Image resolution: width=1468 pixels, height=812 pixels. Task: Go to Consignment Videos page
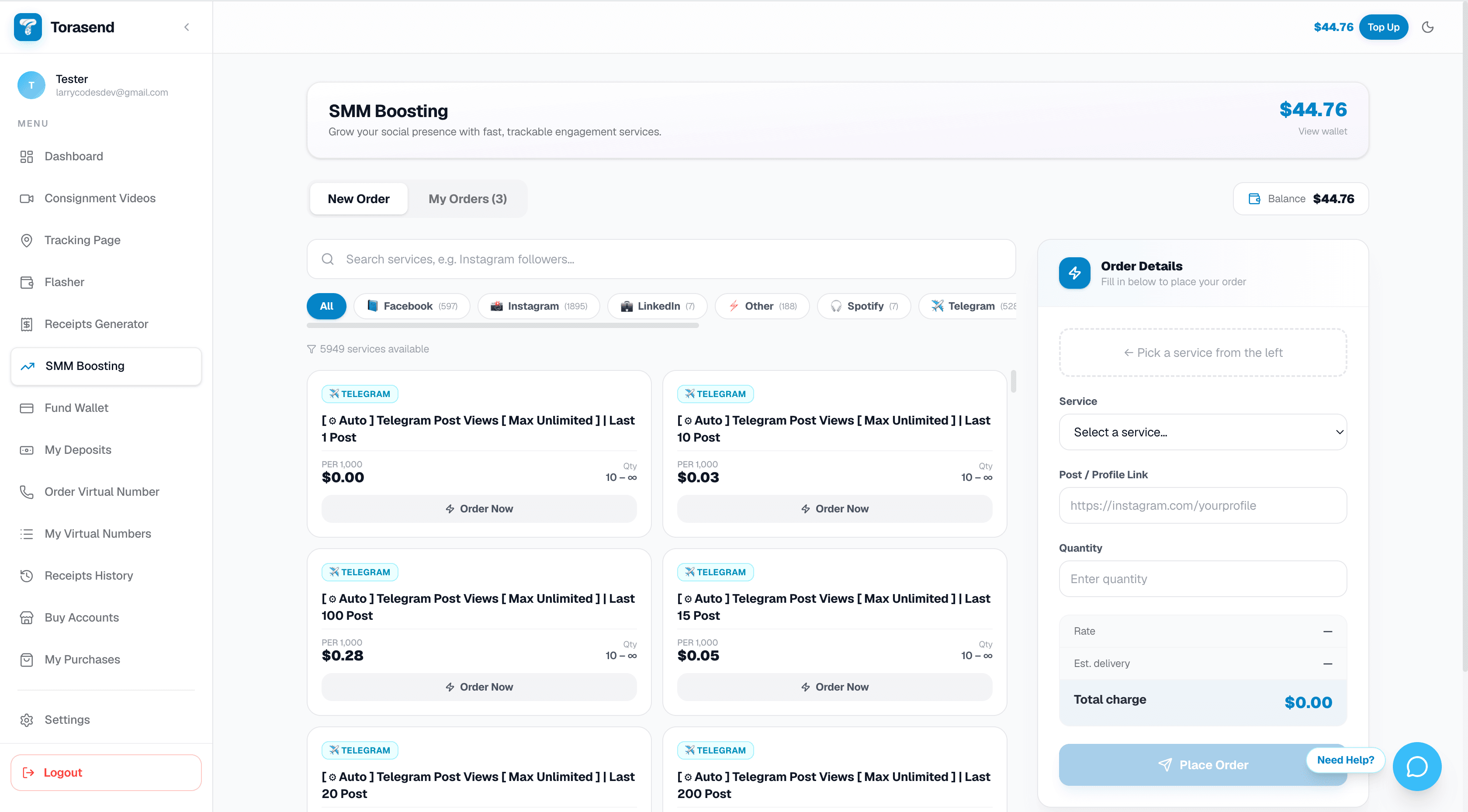[106, 198]
